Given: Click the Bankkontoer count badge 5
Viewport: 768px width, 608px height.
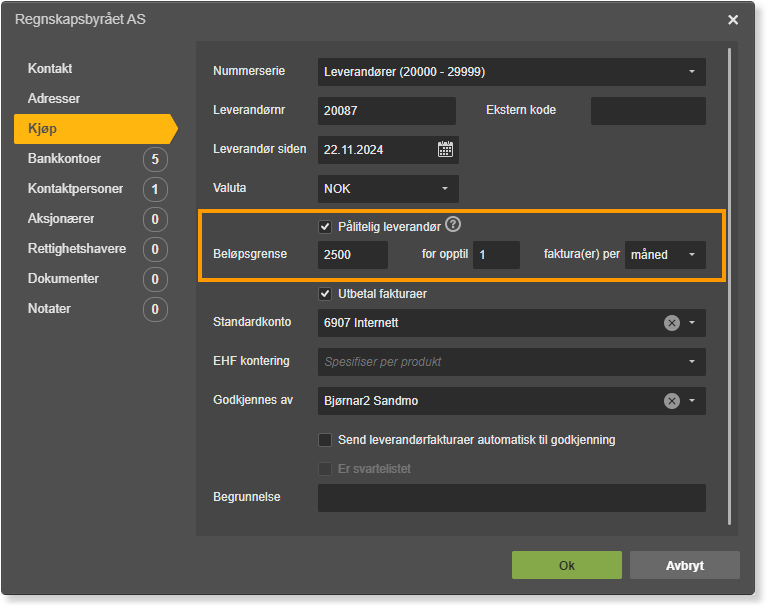Looking at the screenshot, I should click(x=155, y=159).
